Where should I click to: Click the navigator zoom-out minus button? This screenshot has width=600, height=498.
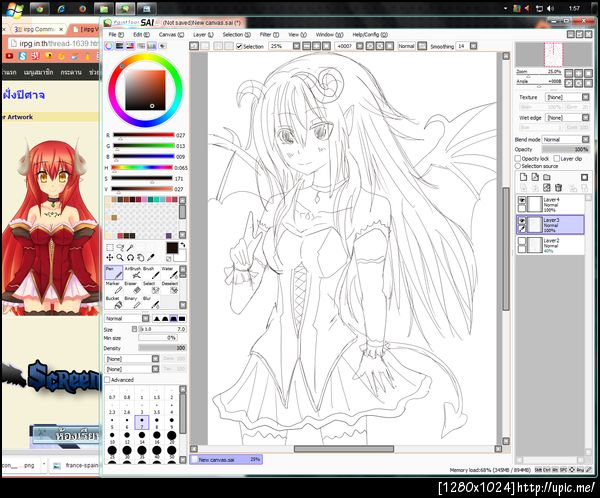tap(569, 73)
